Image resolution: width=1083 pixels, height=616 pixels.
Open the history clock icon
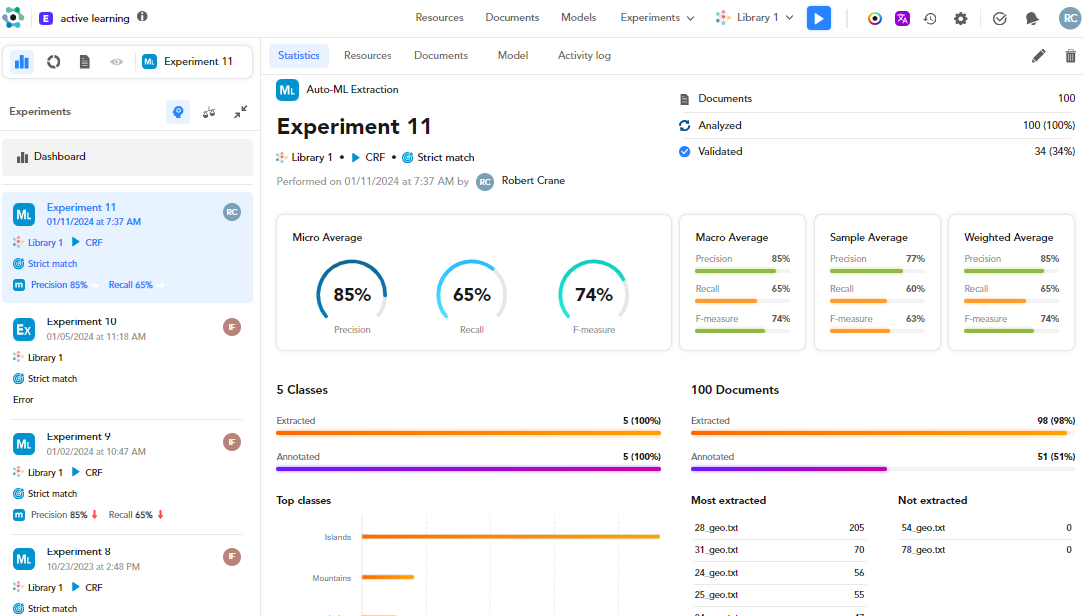(x=930, y=18)
